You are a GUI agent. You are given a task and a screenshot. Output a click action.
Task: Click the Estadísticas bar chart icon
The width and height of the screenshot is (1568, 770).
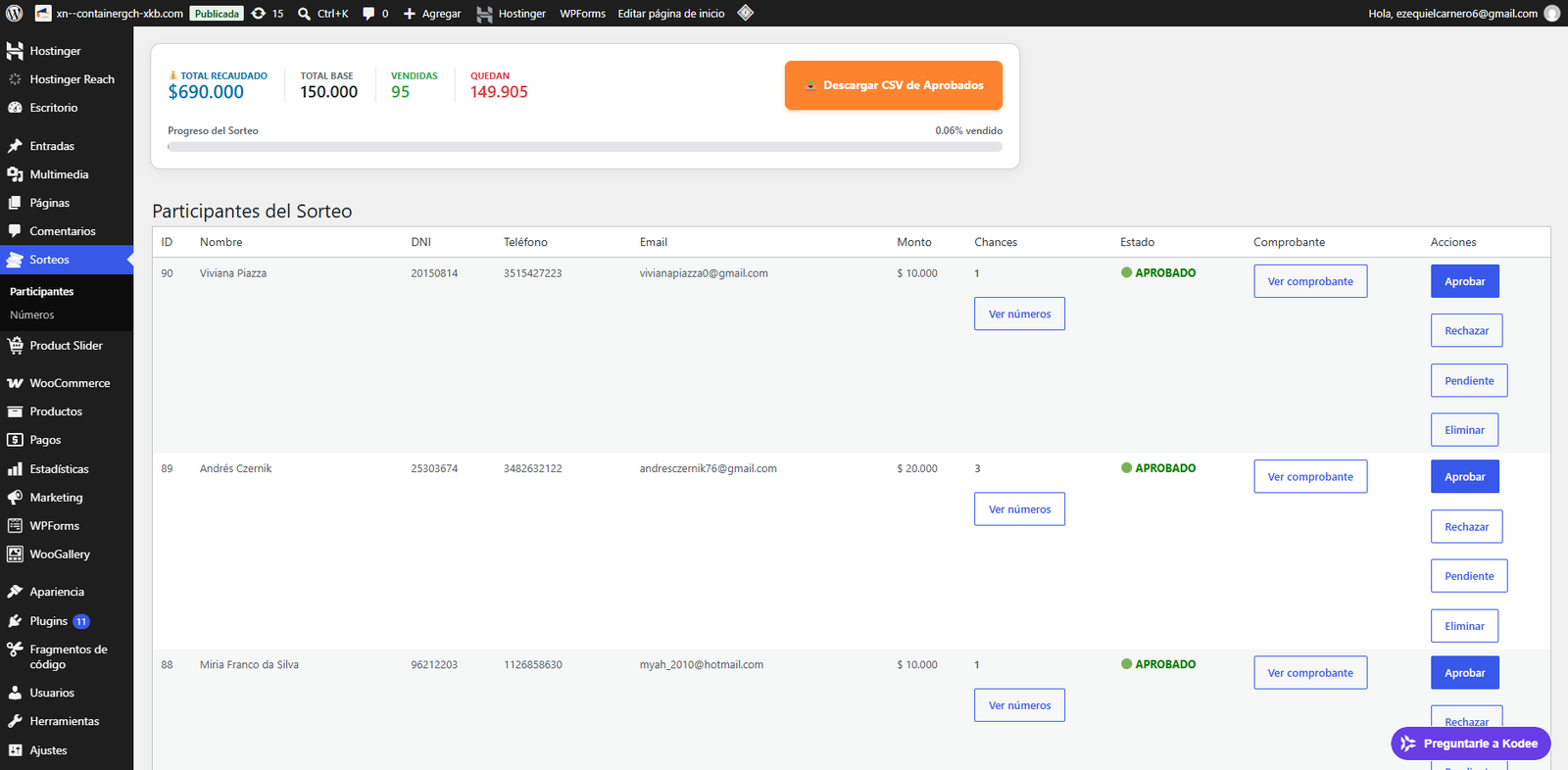click(15, 469)
